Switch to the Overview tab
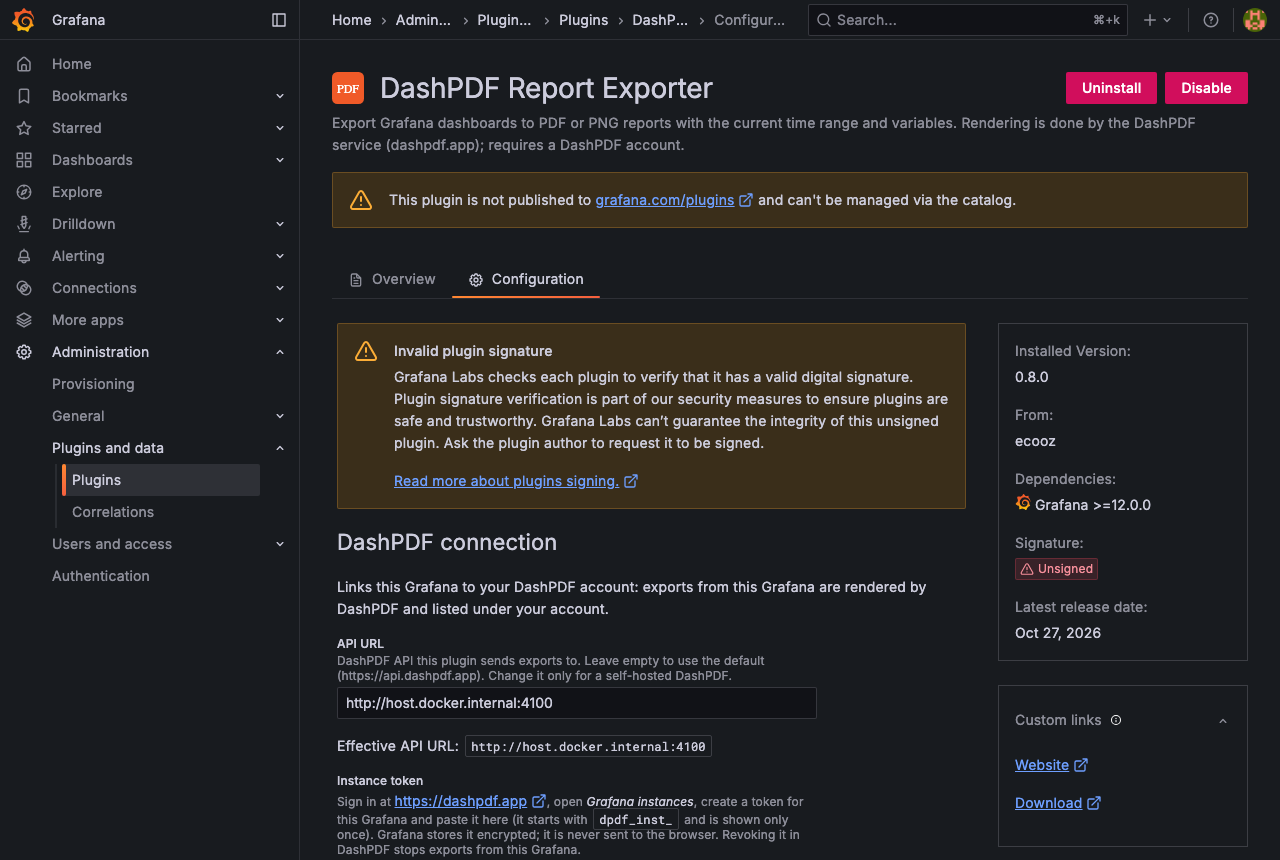 point(392,279)
